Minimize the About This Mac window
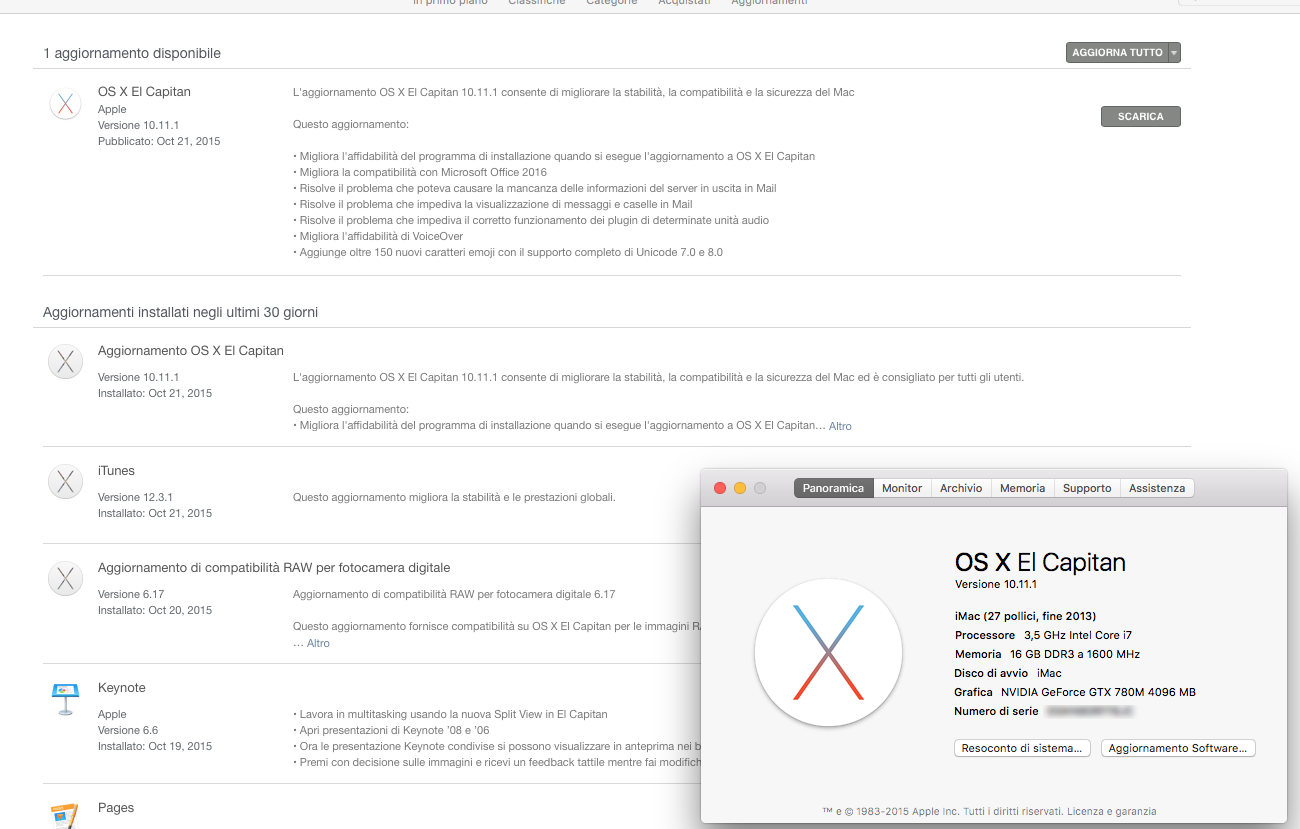 740,488
